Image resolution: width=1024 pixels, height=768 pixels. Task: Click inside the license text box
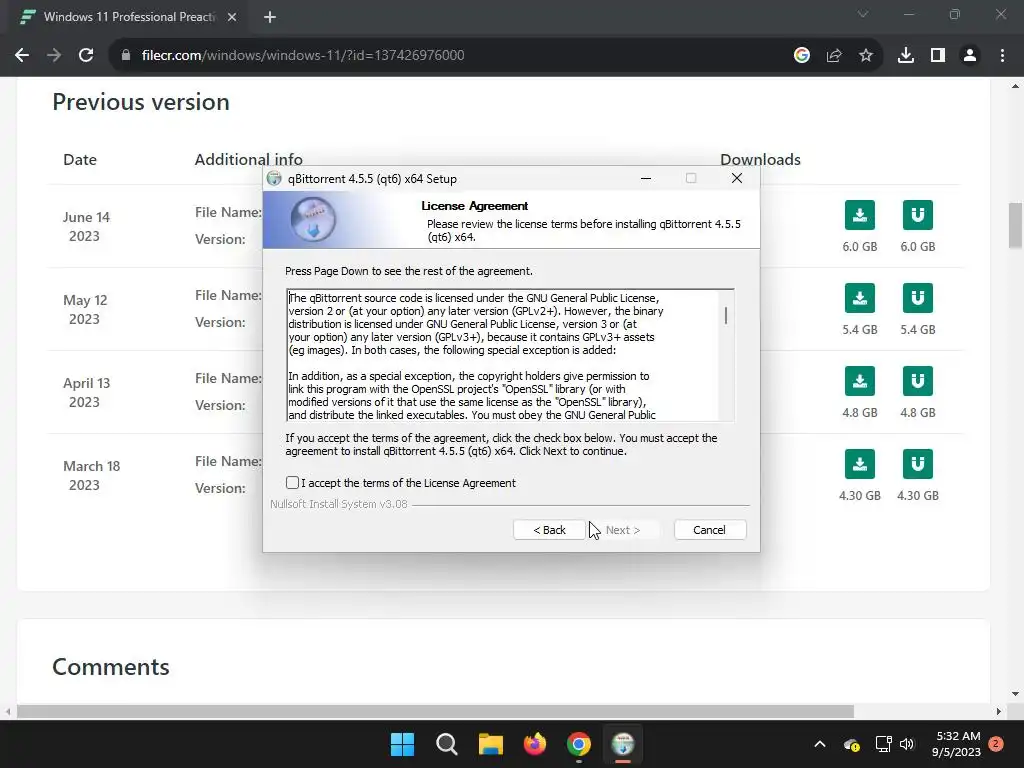point(503,356)
